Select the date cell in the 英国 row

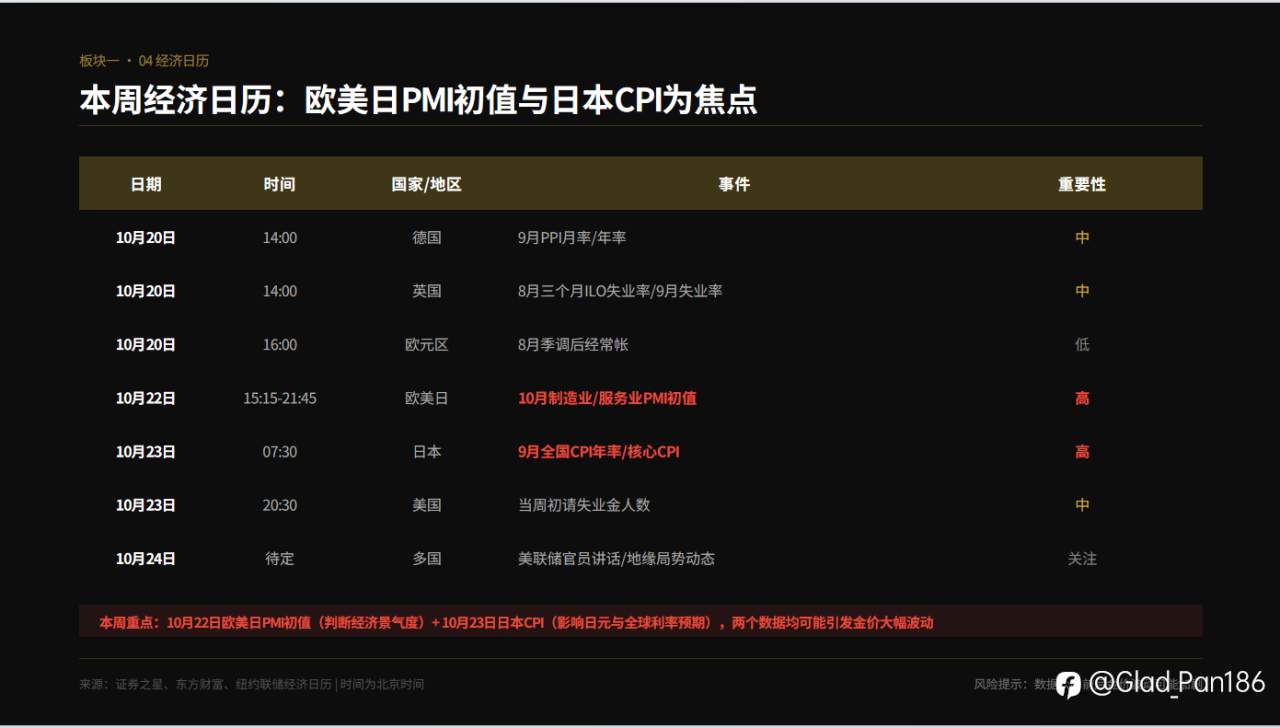pos(146,291)
